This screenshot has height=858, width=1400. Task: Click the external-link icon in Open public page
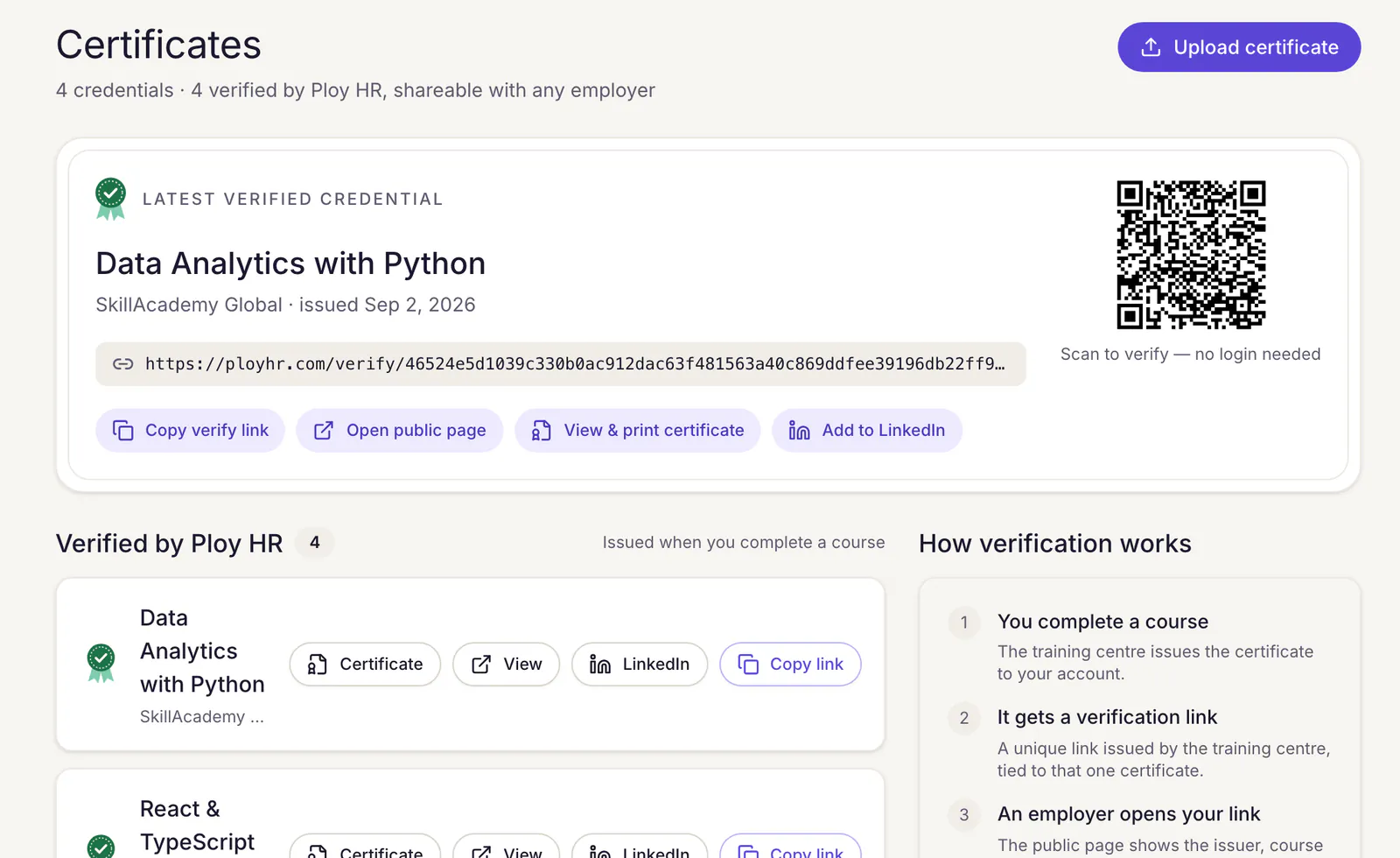(324, 431)
